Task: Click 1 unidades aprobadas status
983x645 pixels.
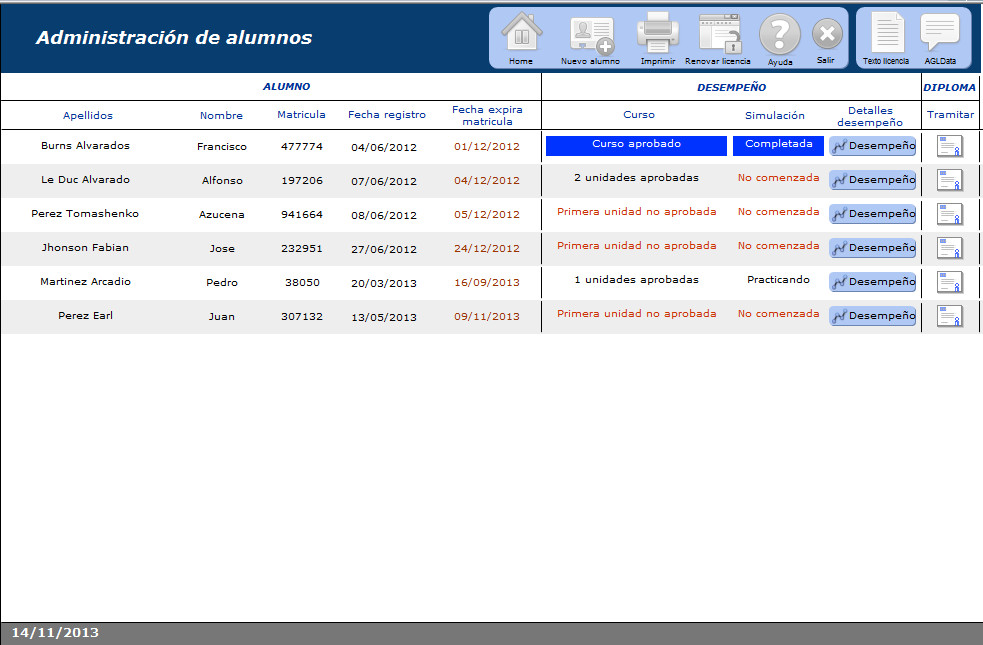Action: [636, 280]
